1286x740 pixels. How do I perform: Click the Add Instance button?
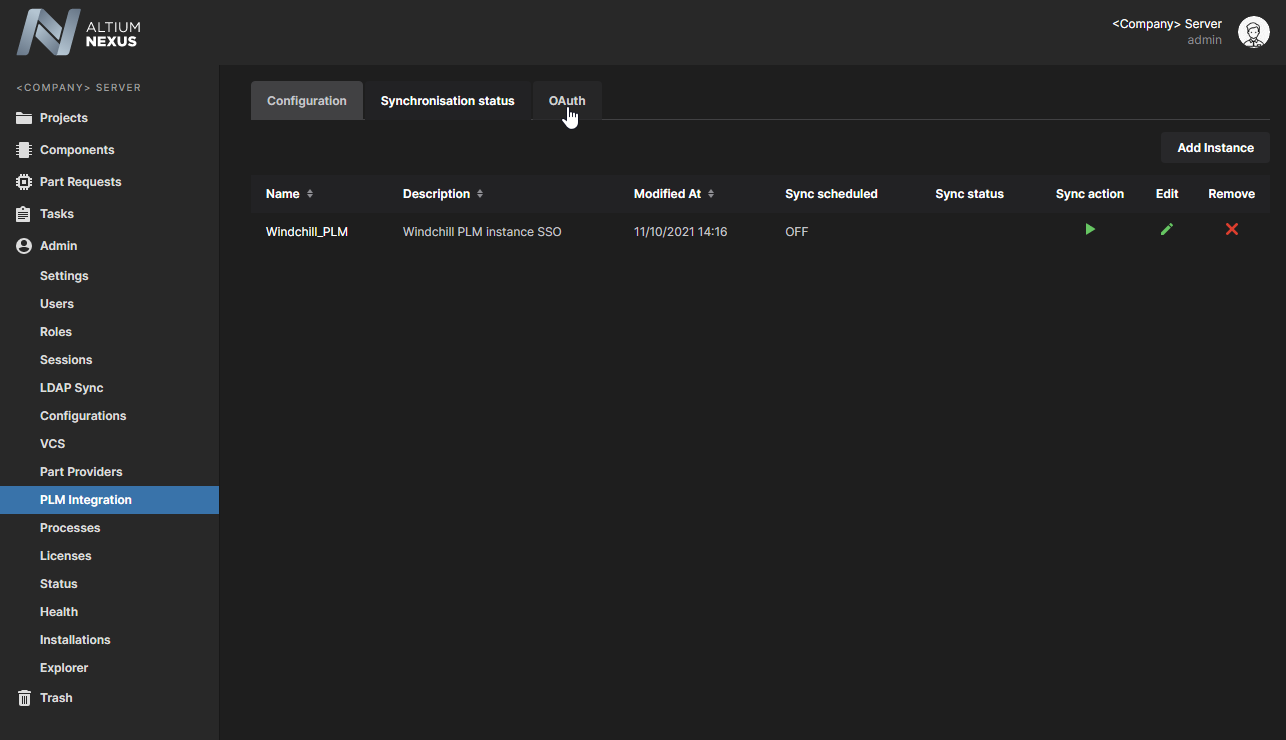click(x=1215, y=148)
